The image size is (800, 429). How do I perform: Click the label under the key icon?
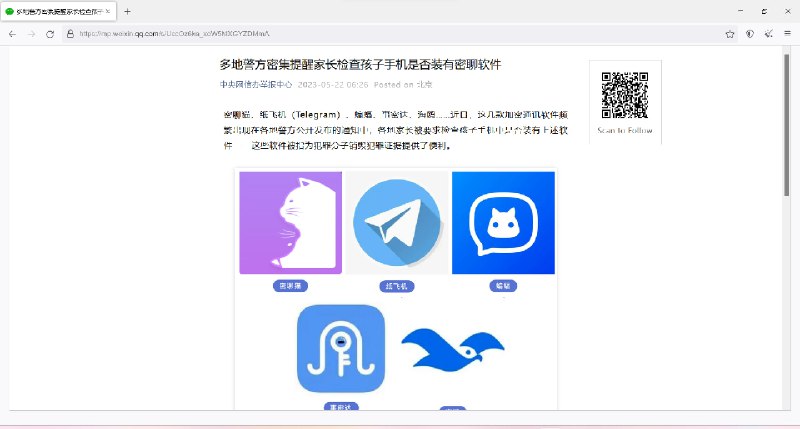(341, 407)
